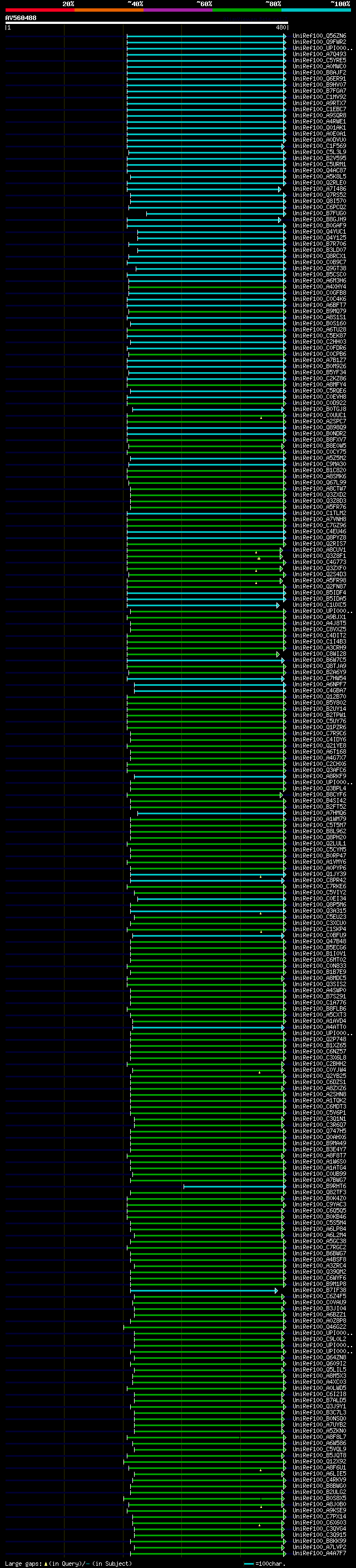Click hit label UniRef100_Q4AC87
356x1568 pixels.
tap(319, 170)
